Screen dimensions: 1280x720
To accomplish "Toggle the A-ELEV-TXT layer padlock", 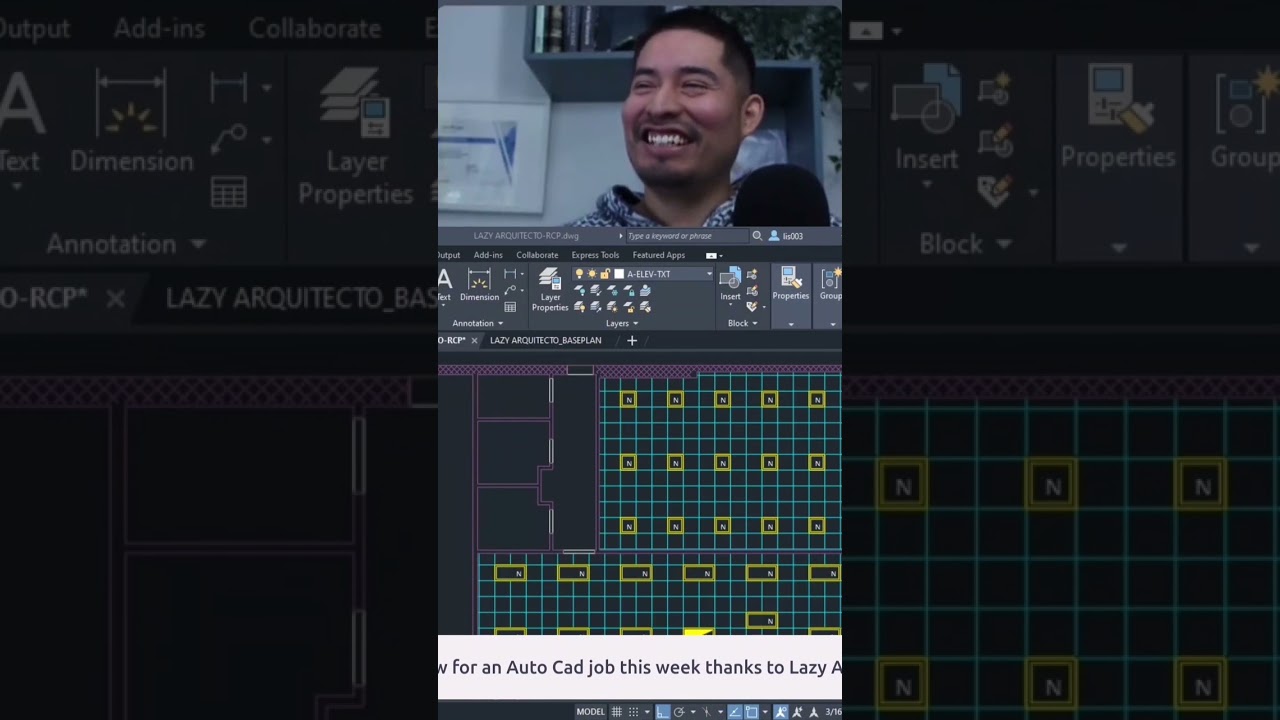I will (605, 274).
